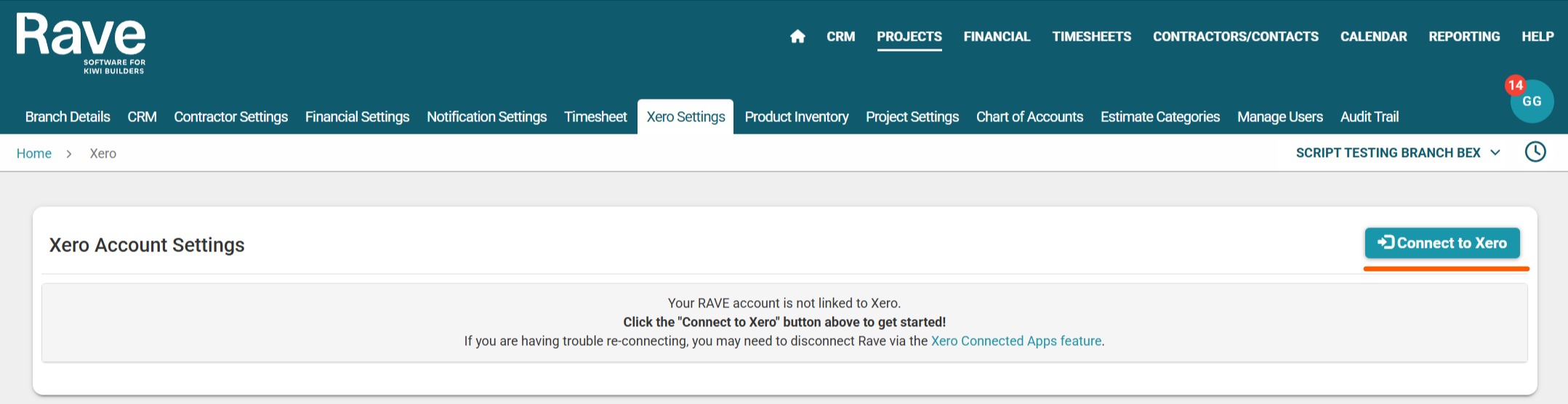This screenshot has height=404, width=1568.
Task: Open the Chart of Accounts tab
Action: (1029, 117)
